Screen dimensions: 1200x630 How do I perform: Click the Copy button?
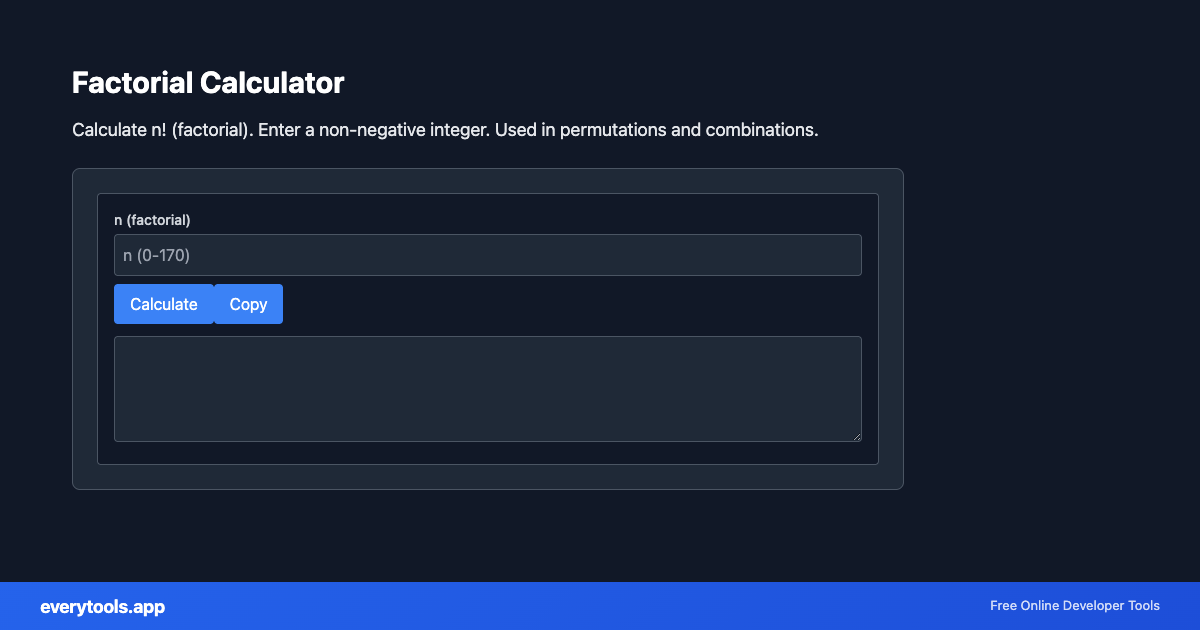click(x=248, y=304)
